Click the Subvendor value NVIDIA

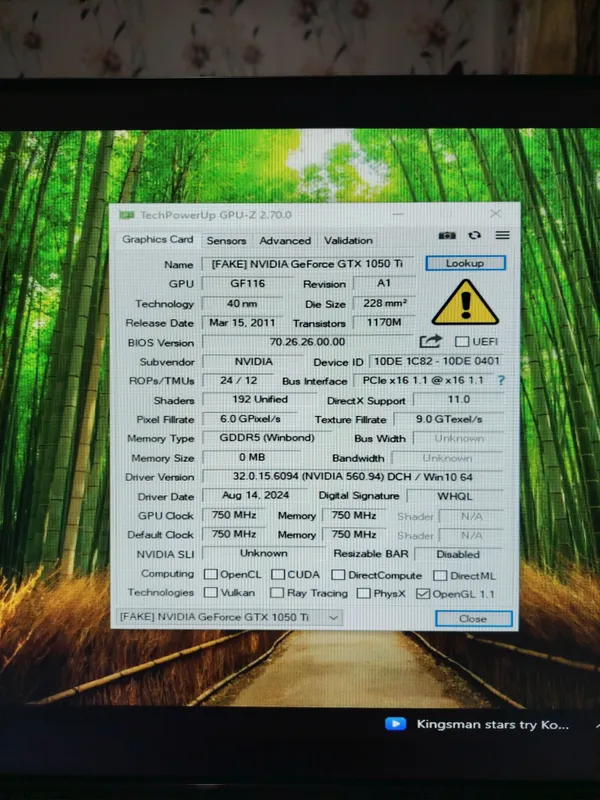click(x=254, y=362)
